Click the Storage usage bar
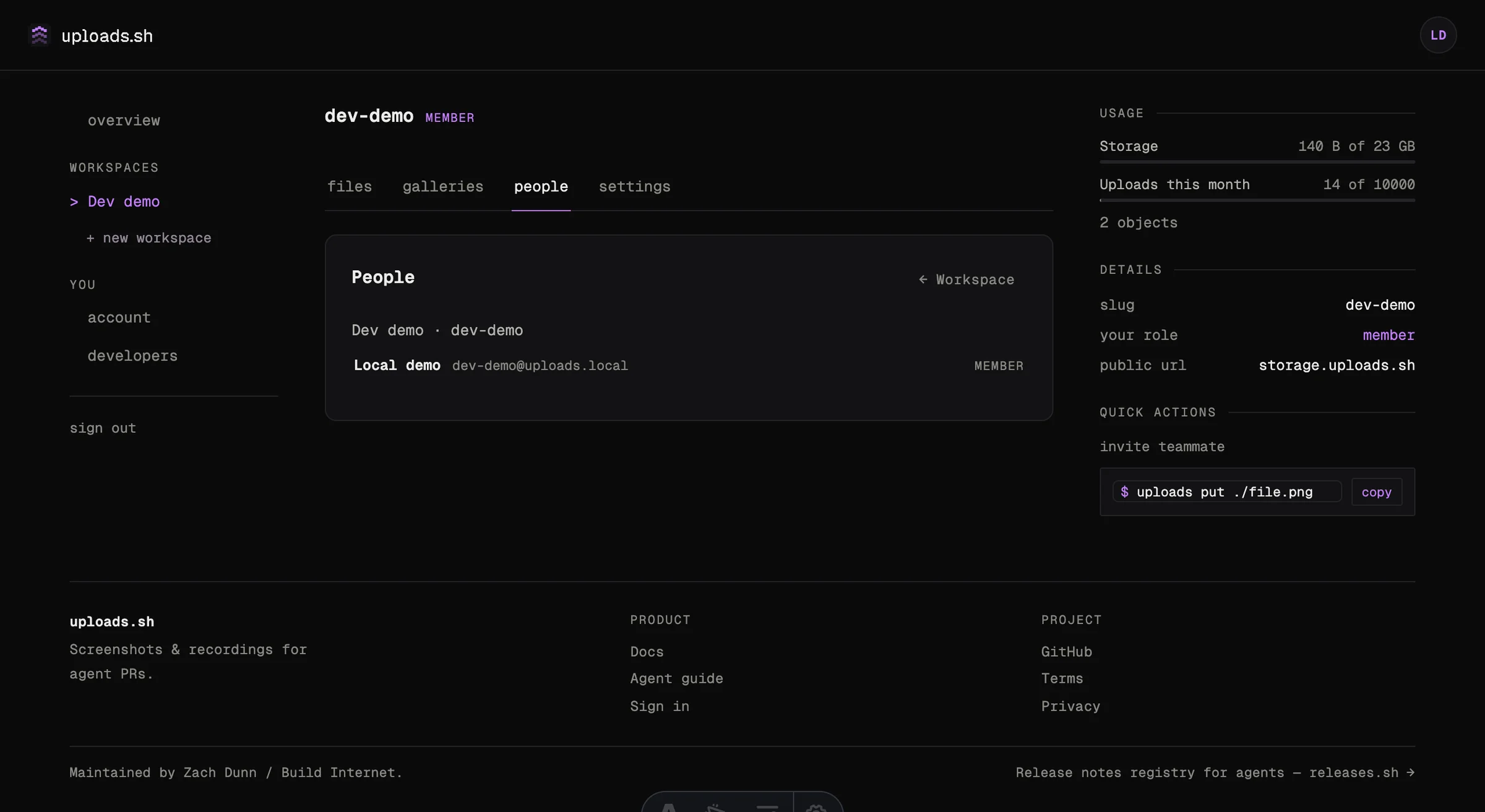The width and height of the screenshot is (1485, 812). click(x=1257, y=162)
